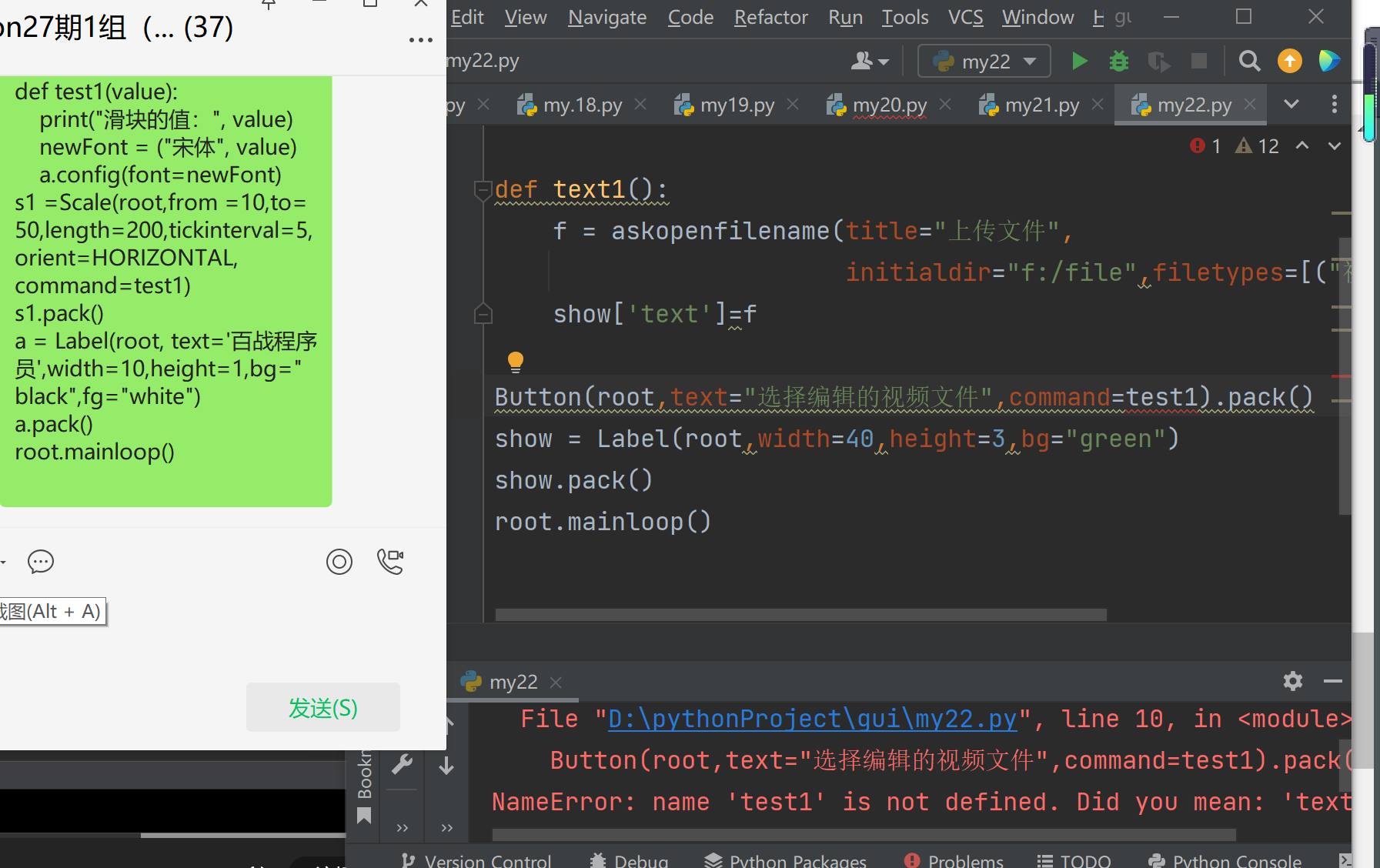Open the chat window three-dots more menu
The width and height of the screenshot is (1380, 868).
420,40
